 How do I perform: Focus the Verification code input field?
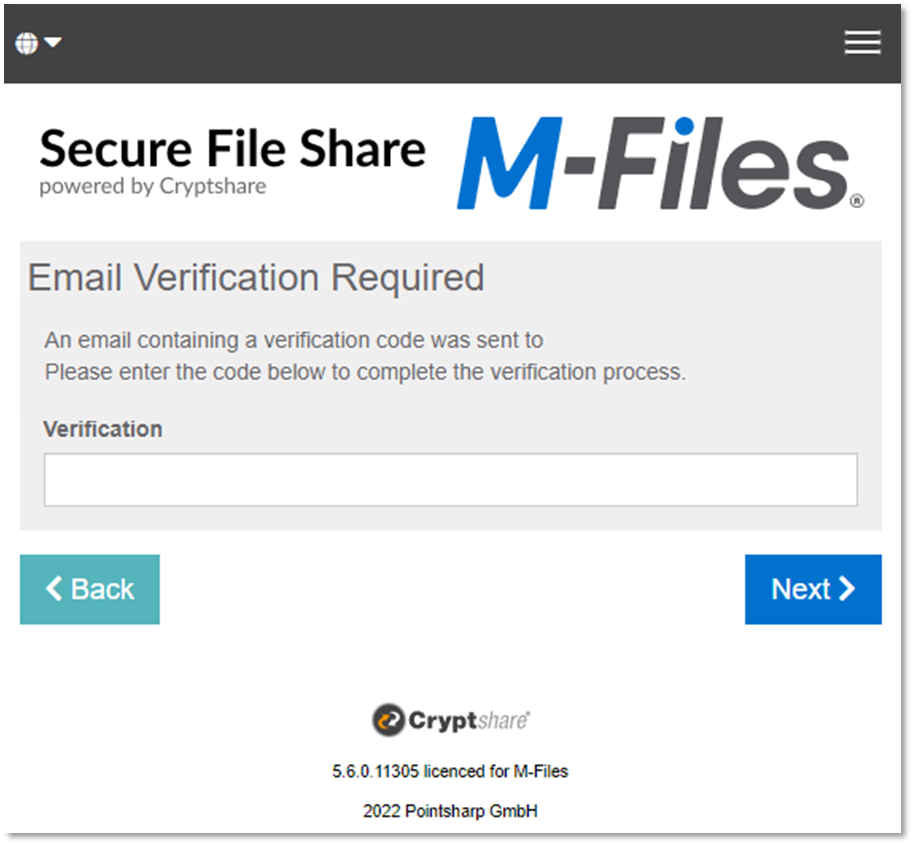point(450,480)
